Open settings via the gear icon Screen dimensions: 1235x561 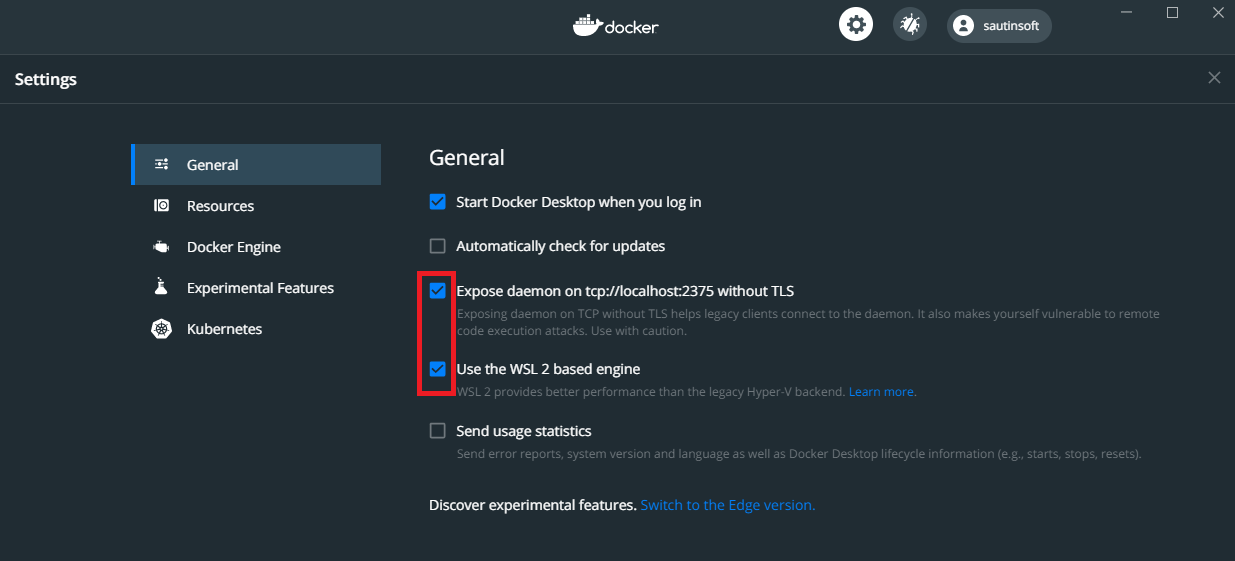pos(855,25)
